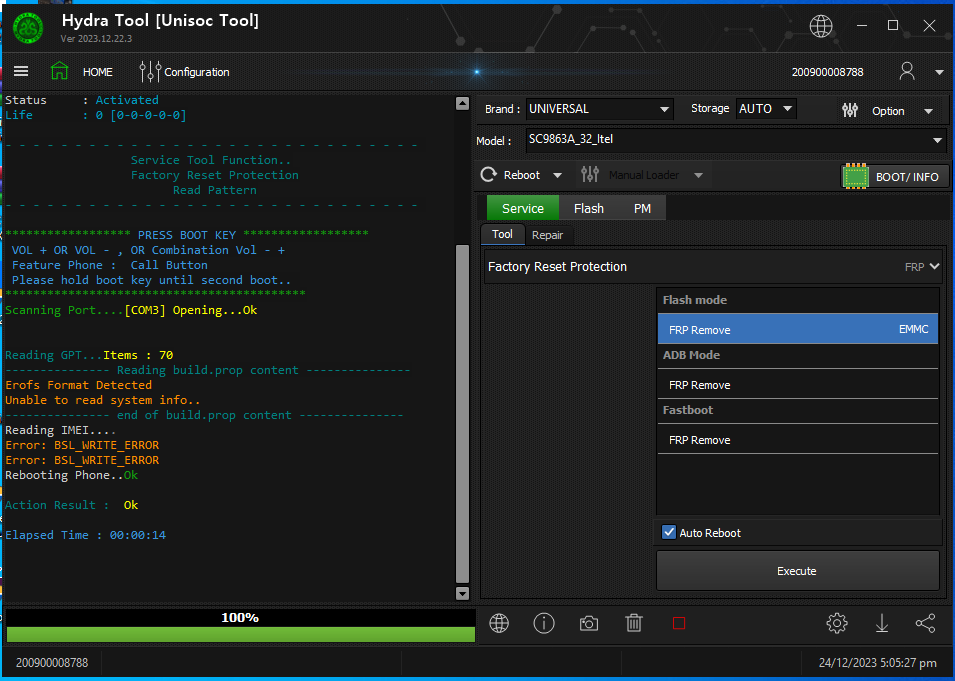Click the 'Rebooting Phone..Ok' log line
This screenshot has height=681, width=955.
click(x=71, y=475)
